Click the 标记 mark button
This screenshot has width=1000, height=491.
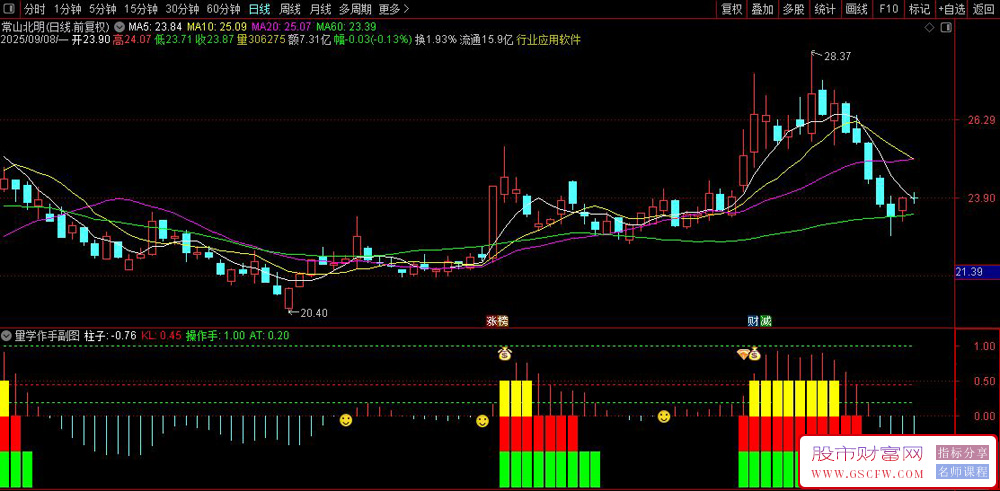pyautogui.click(x=919, y=9)
